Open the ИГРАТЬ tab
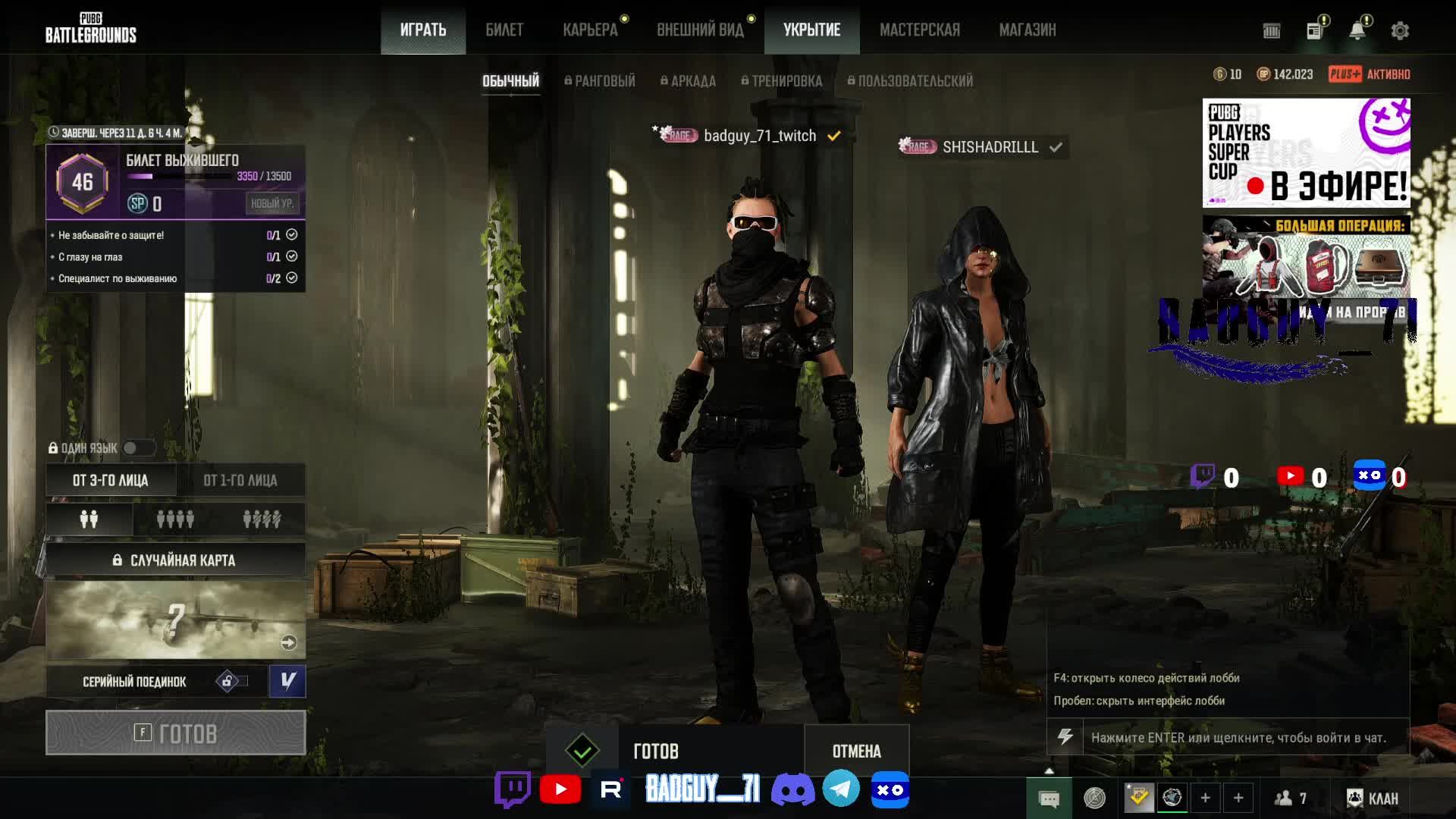1456x819 pixels. pos(423,30)
